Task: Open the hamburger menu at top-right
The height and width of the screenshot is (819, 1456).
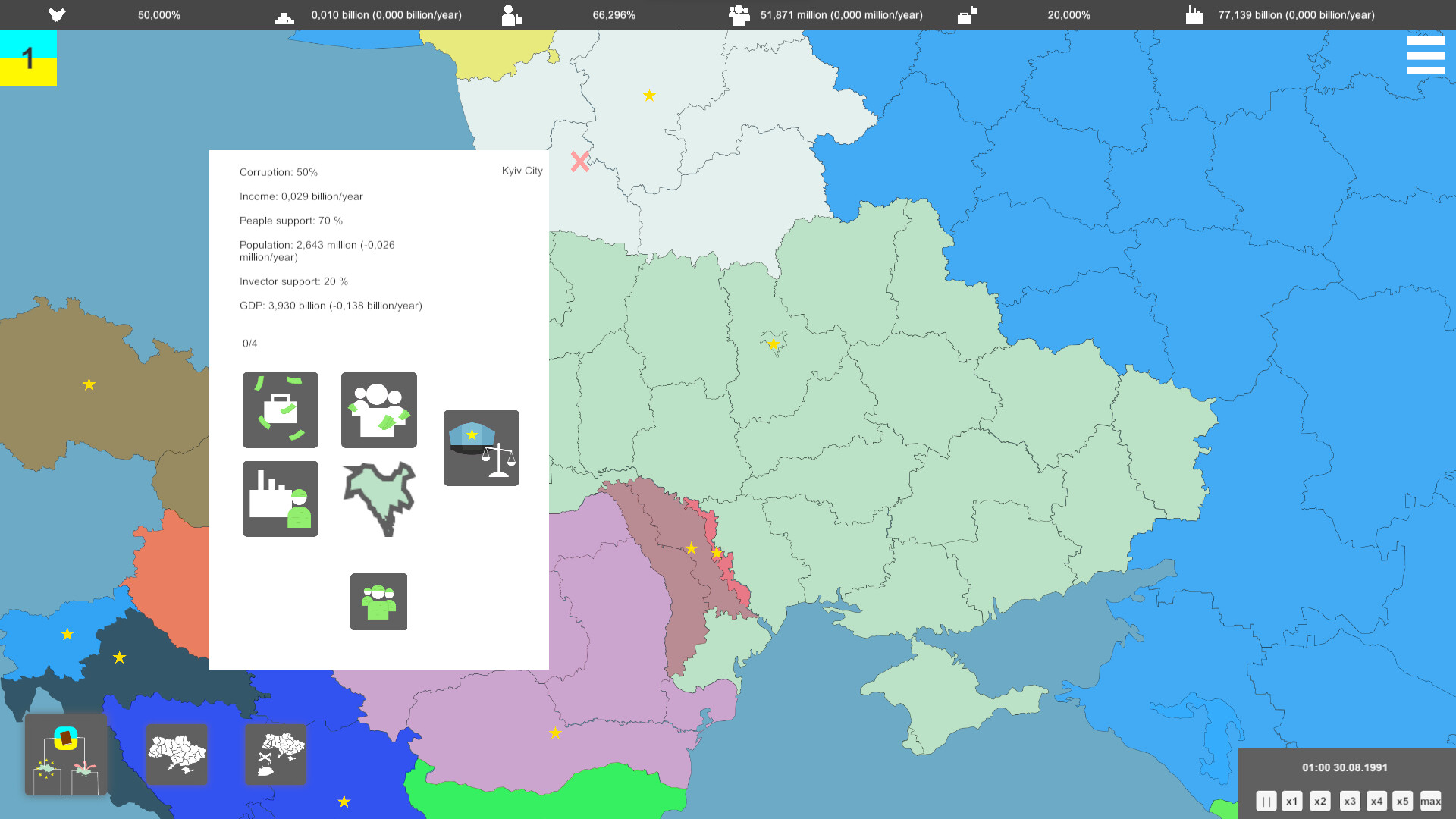Action: 1426,54
